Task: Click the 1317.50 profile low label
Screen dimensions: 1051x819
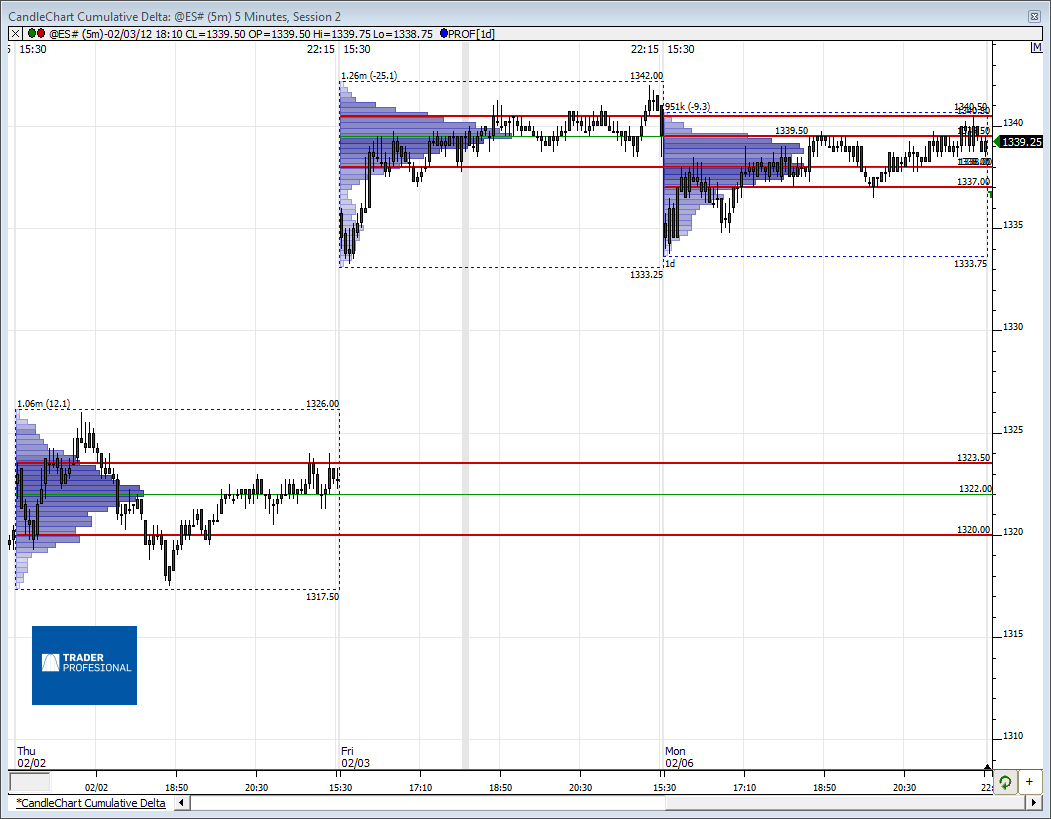Action: pos(322,596)
